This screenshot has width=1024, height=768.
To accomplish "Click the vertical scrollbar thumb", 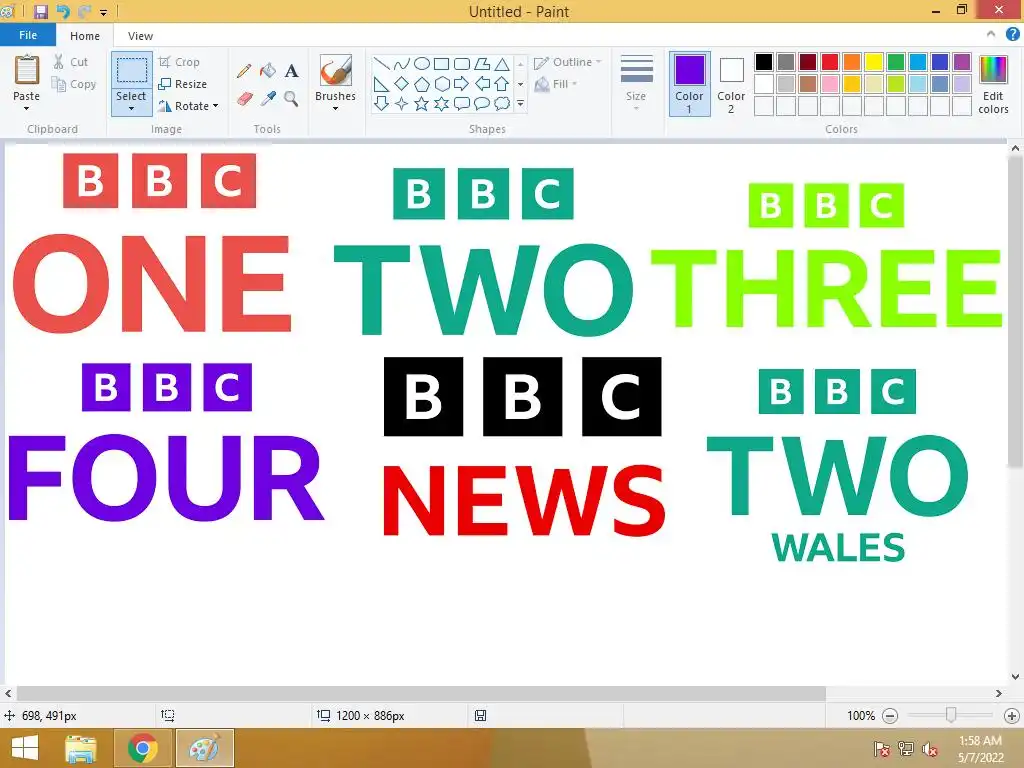I will [x=1015, y=312].
